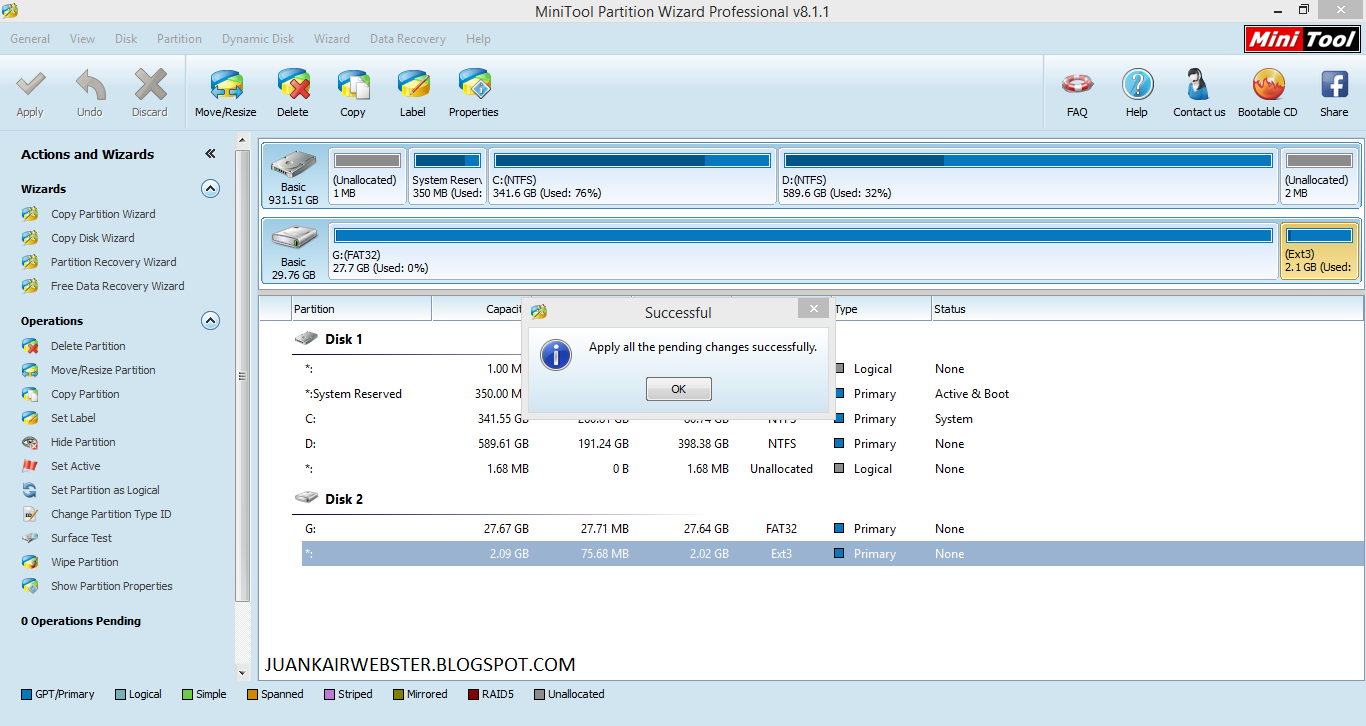Click Wipe Partition operation
The image size is (1366, 726).
tap(84, 562)
